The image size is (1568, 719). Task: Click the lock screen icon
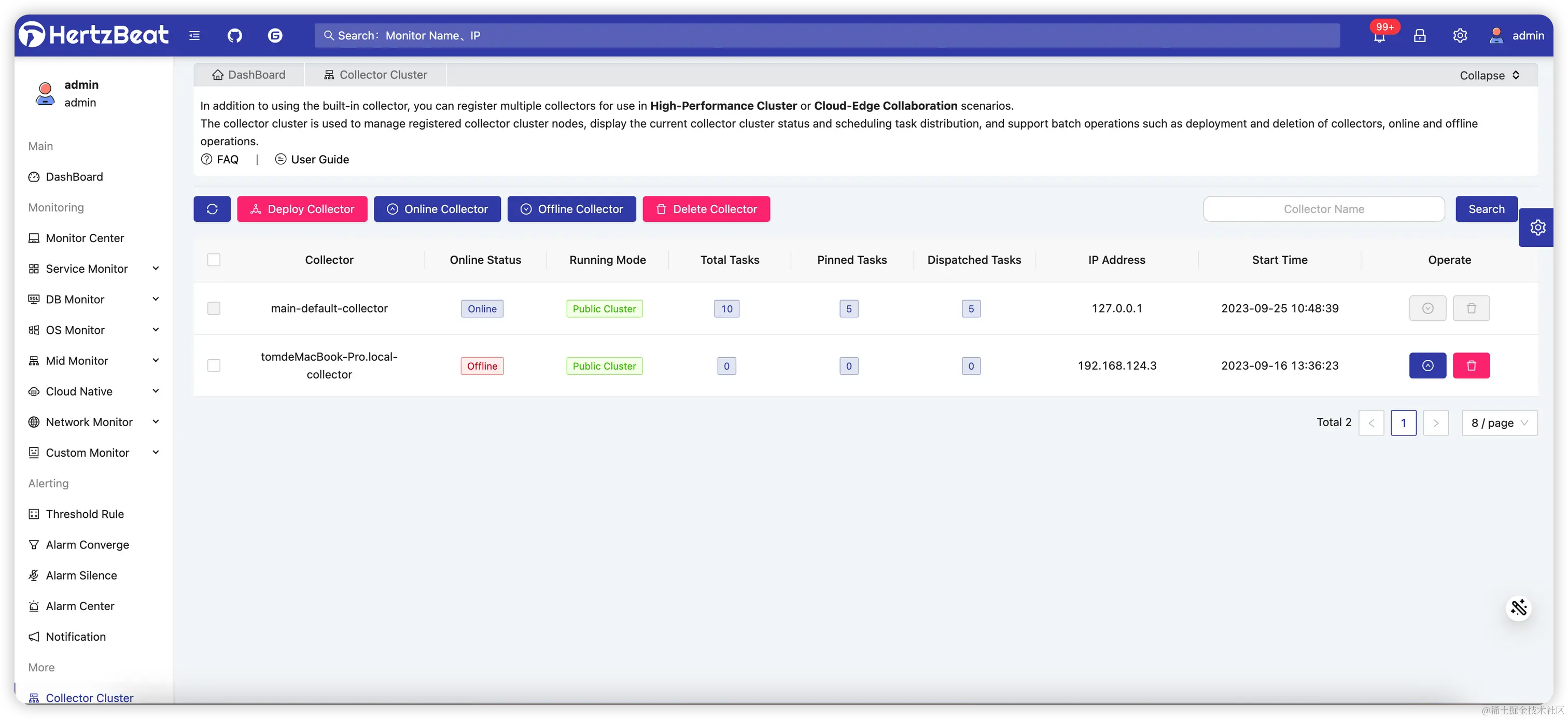(x=1420, y=36)
